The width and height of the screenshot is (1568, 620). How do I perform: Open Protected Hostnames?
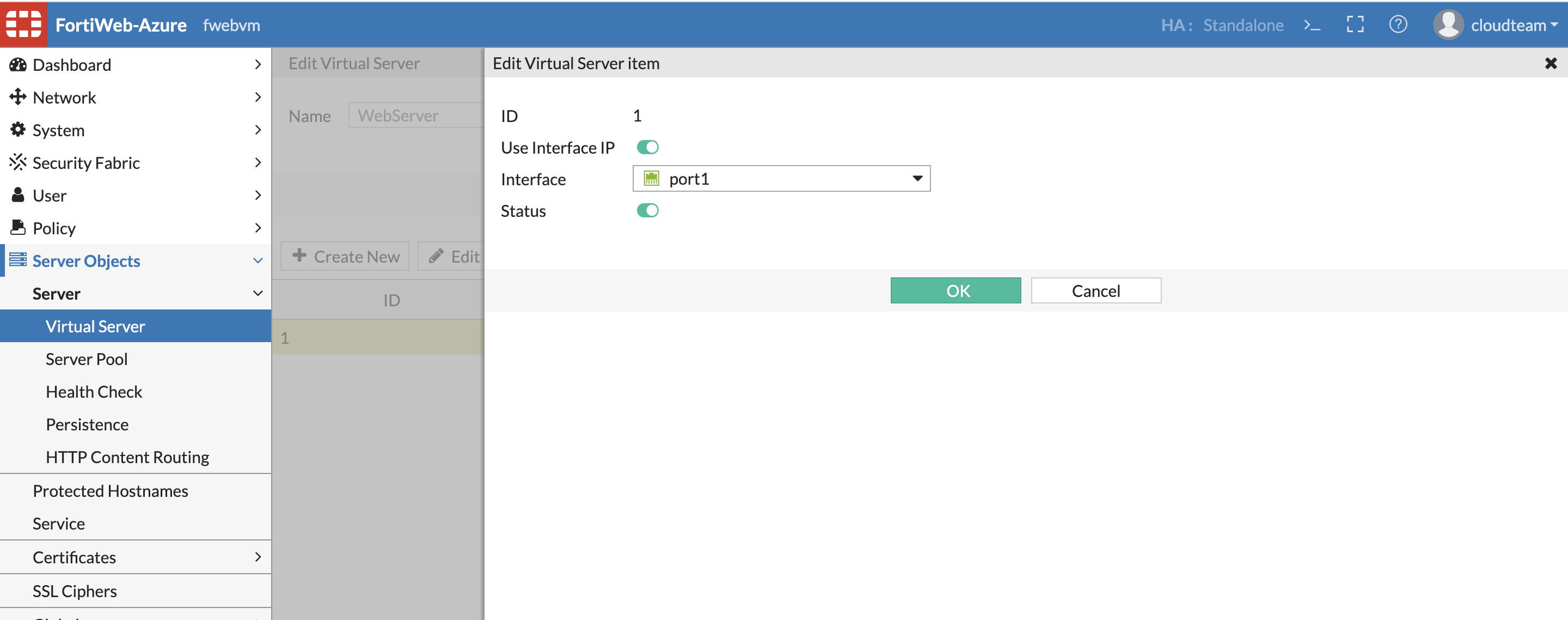point(135,491)
